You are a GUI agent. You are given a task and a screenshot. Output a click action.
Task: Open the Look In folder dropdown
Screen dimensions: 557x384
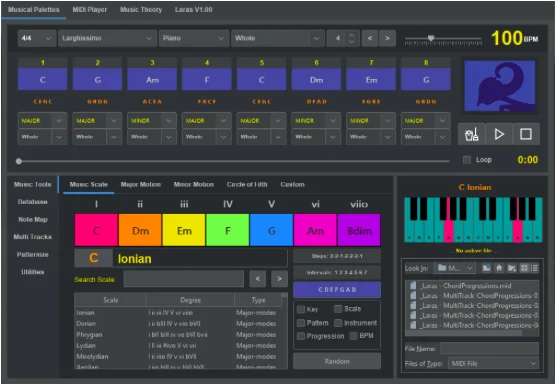tap(455, 268)
